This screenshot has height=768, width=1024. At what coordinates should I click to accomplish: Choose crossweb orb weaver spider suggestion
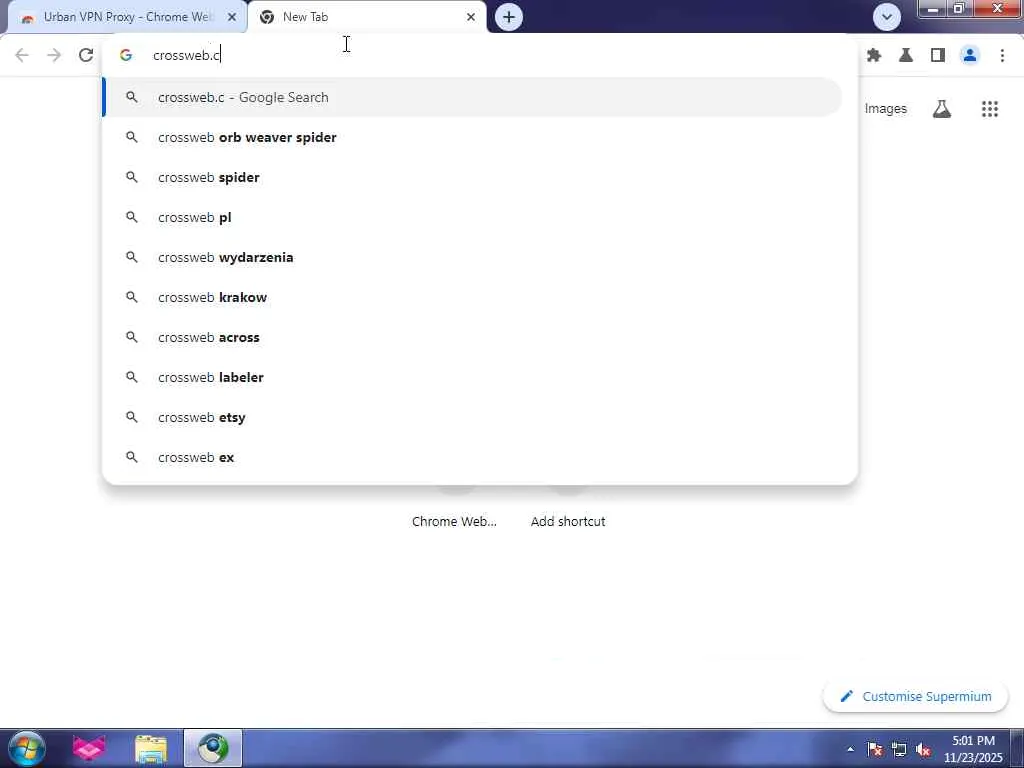(x=473, y=137)
